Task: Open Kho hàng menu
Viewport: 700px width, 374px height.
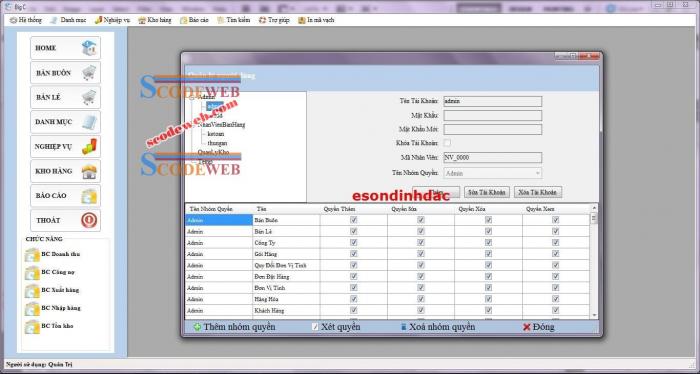Action: pos(154,20)
